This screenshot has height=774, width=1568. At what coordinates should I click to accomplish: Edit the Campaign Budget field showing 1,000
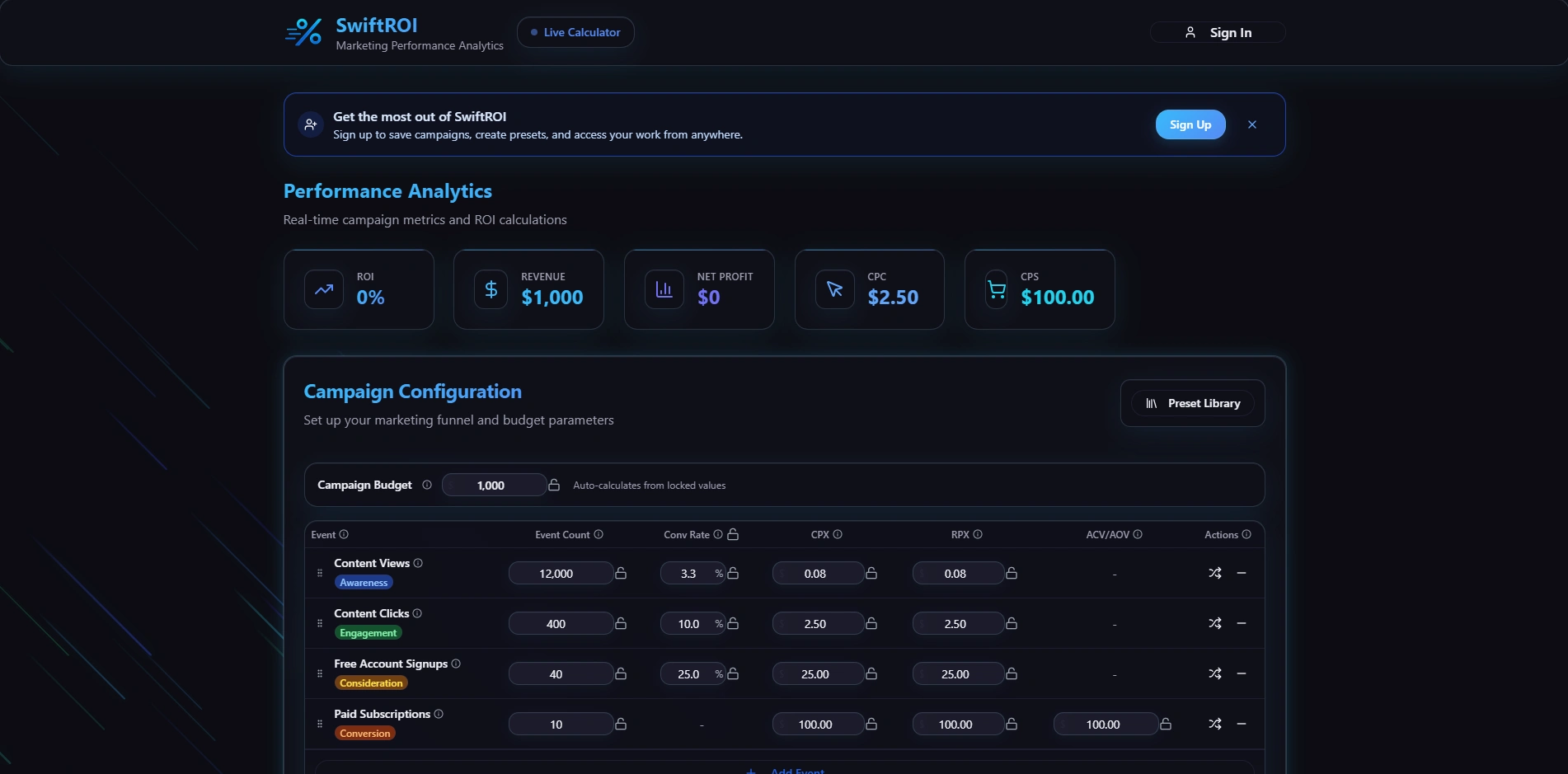495,485
